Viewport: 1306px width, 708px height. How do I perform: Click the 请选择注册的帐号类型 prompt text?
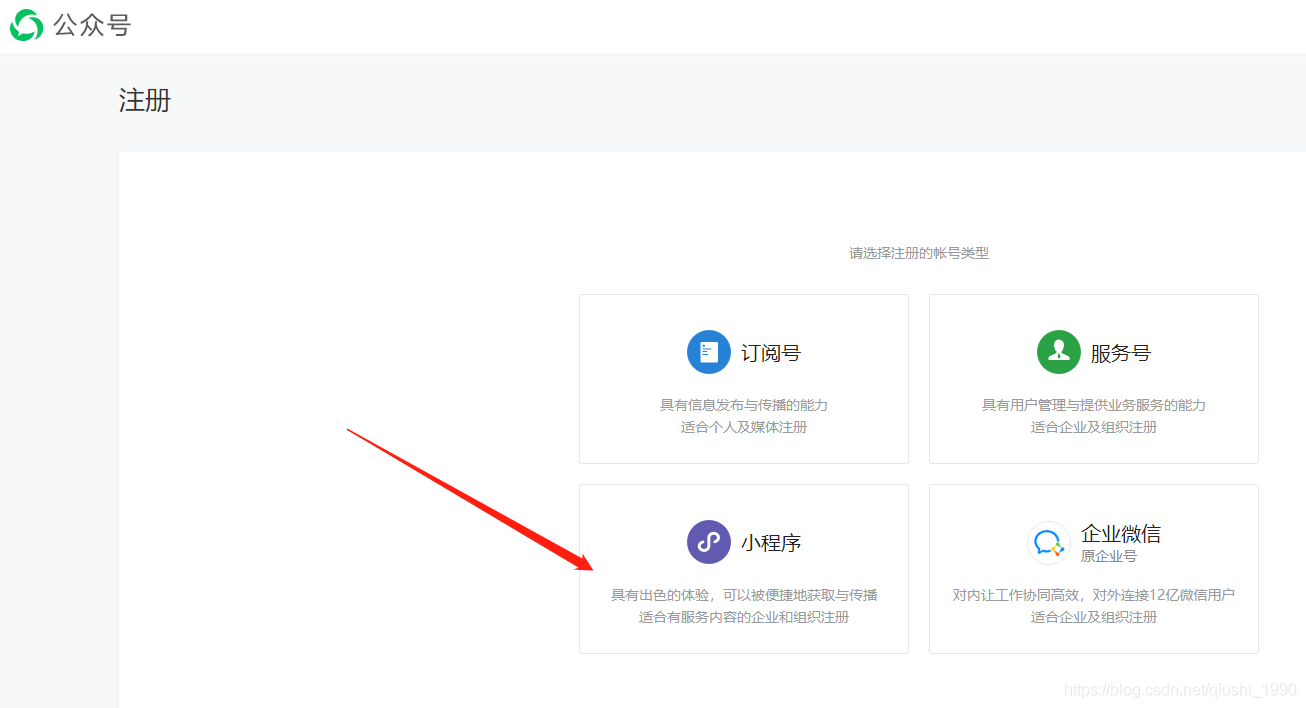pyautogui.click(x=918, y=253)
